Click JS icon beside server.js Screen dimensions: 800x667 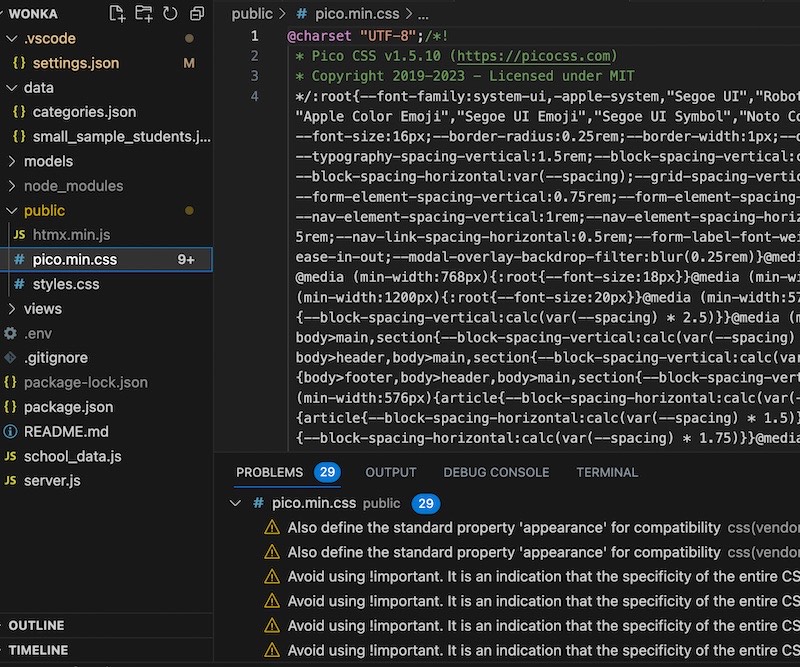tap(10, 481)
